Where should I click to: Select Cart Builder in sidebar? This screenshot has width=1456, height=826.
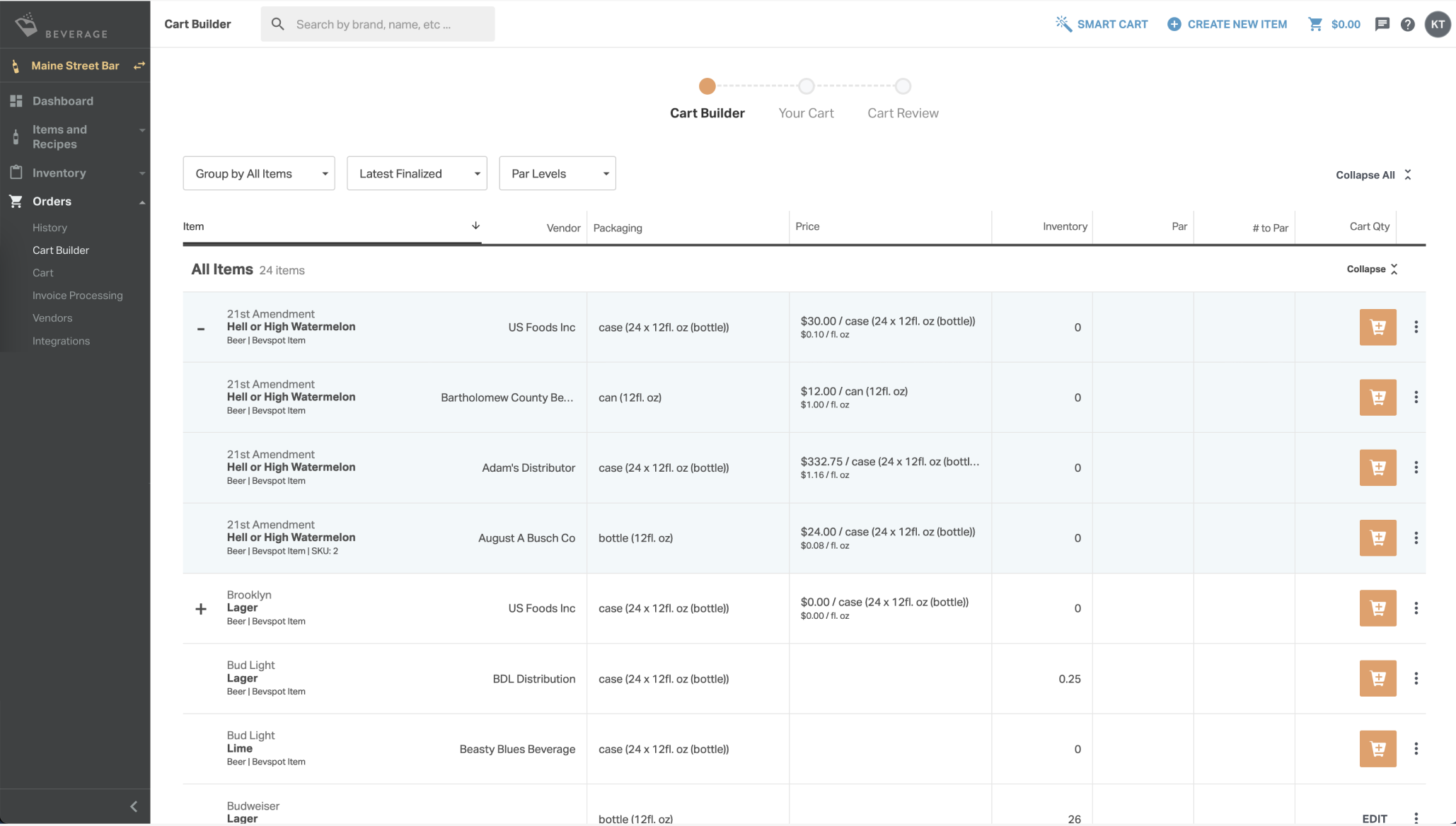61,250
